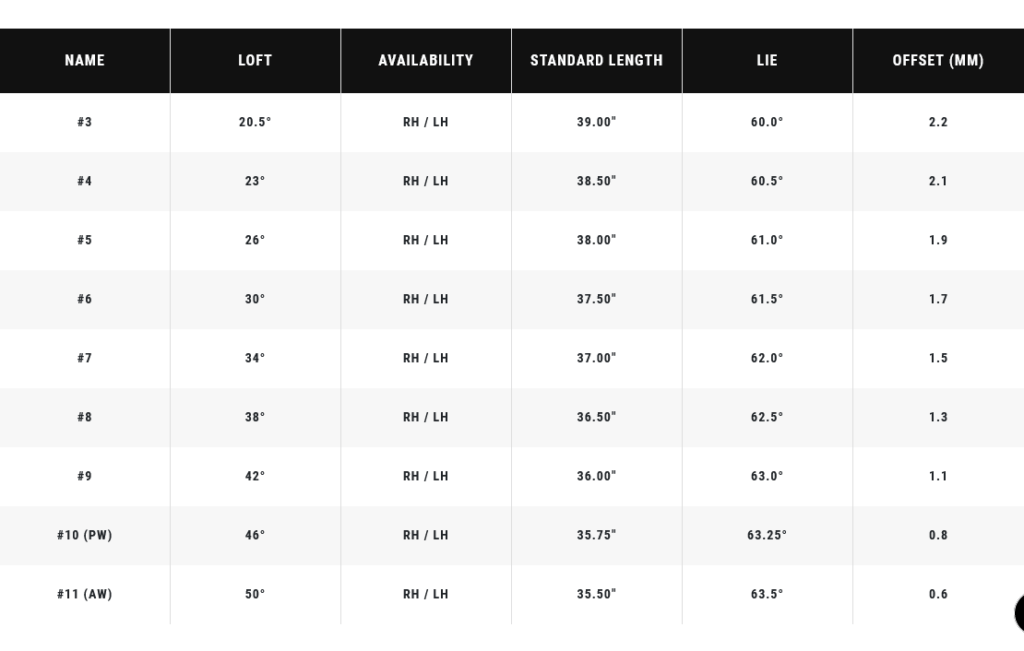Click the LIE column header

click(x=767, y=61)
